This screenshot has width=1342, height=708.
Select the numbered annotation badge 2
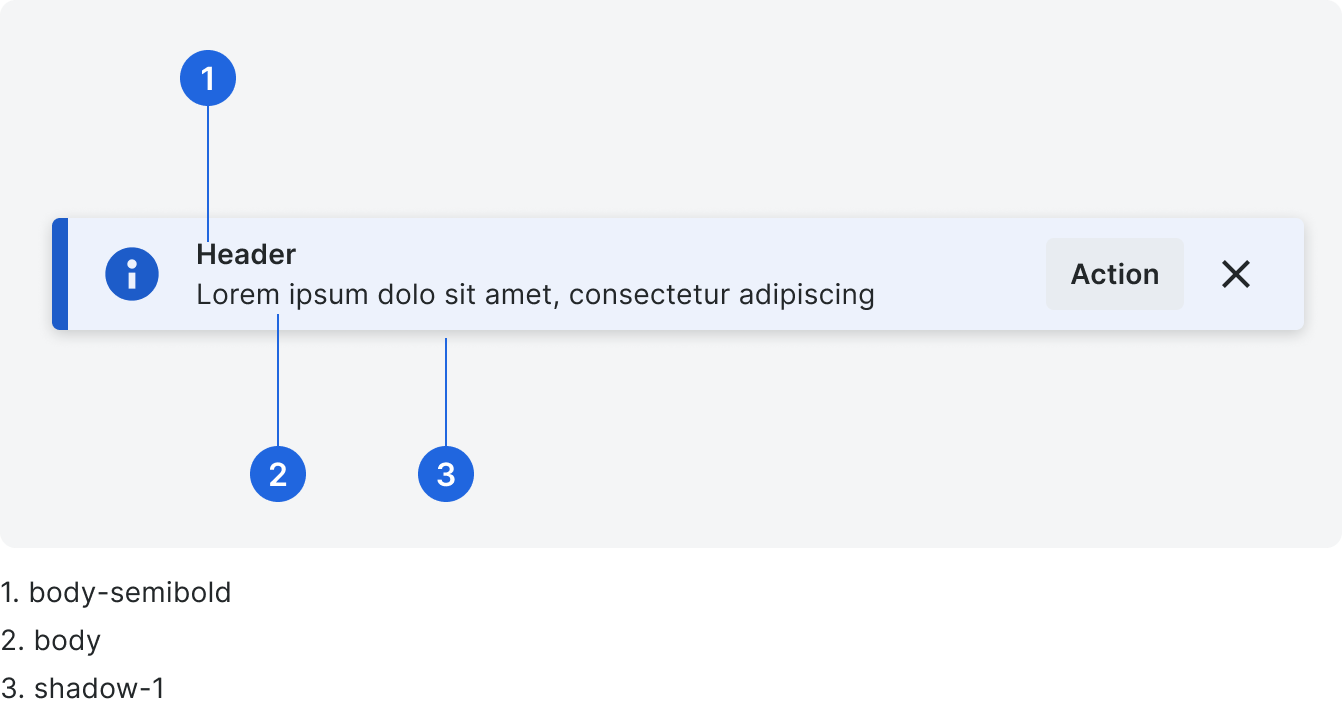tap(278, 474)
